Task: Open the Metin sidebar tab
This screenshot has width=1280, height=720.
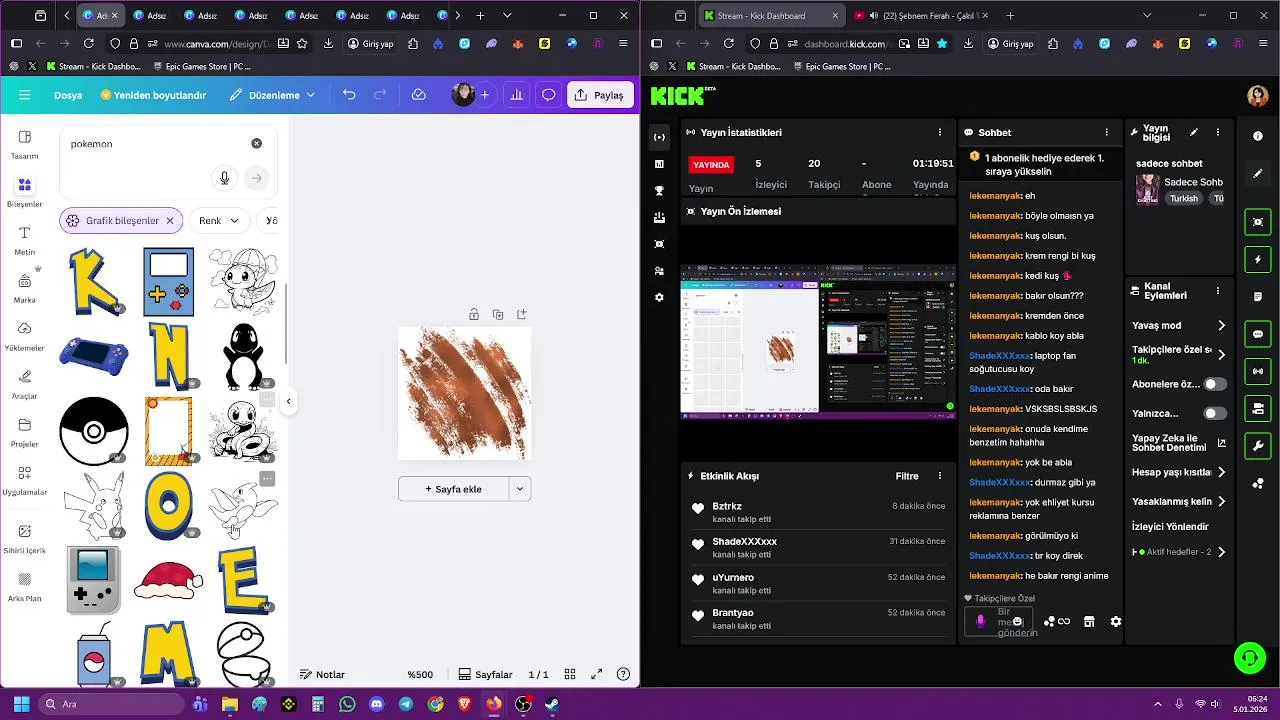Action: (25, 240)
